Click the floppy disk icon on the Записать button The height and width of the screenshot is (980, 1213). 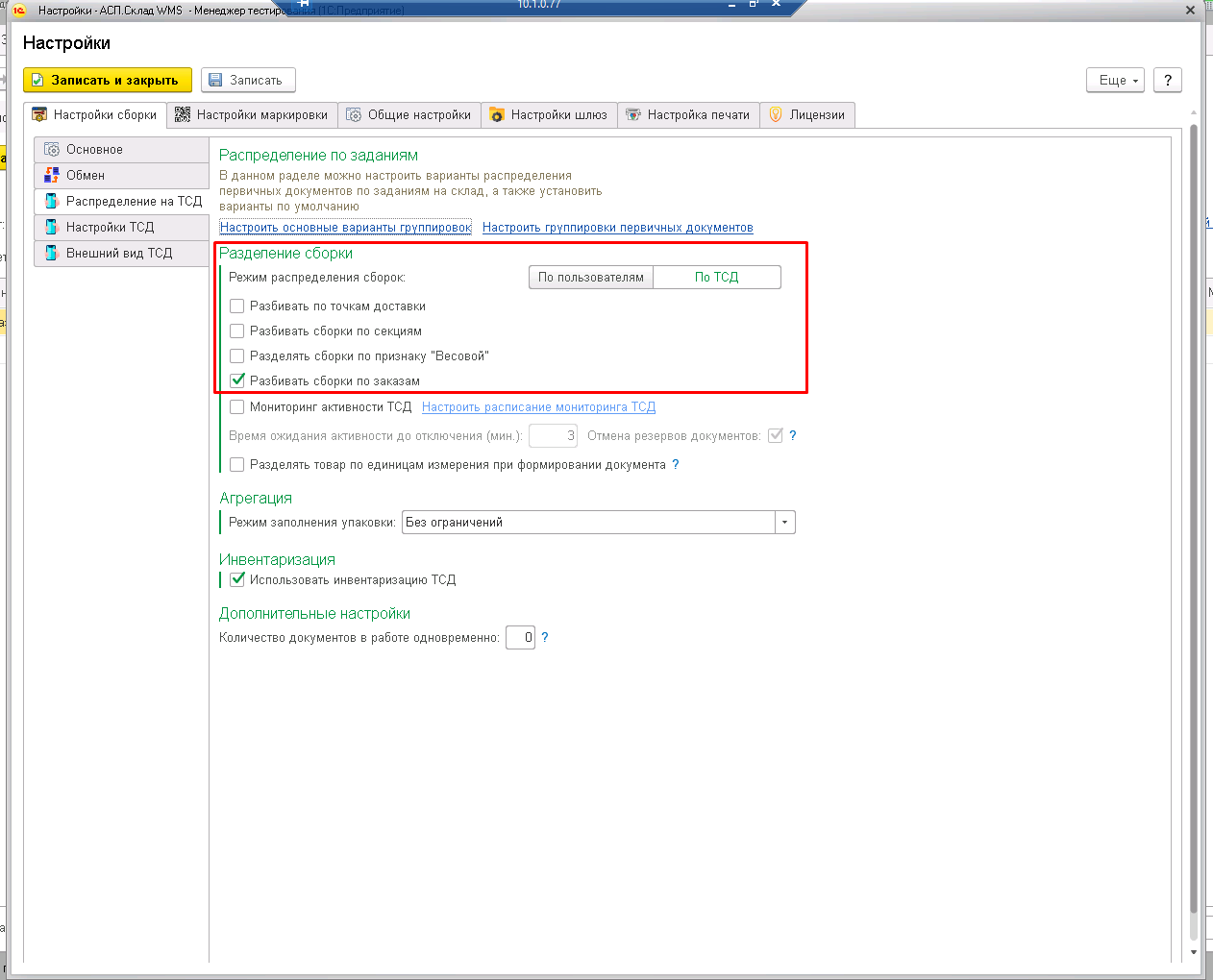215,81
